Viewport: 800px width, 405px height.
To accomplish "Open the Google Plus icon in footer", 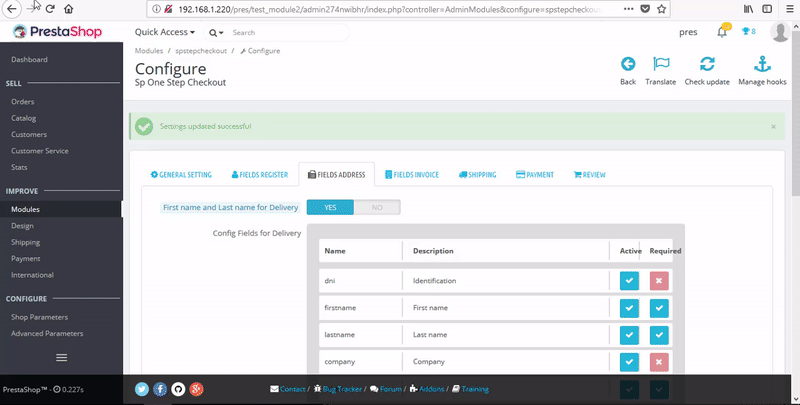I will tap(196, 389).
